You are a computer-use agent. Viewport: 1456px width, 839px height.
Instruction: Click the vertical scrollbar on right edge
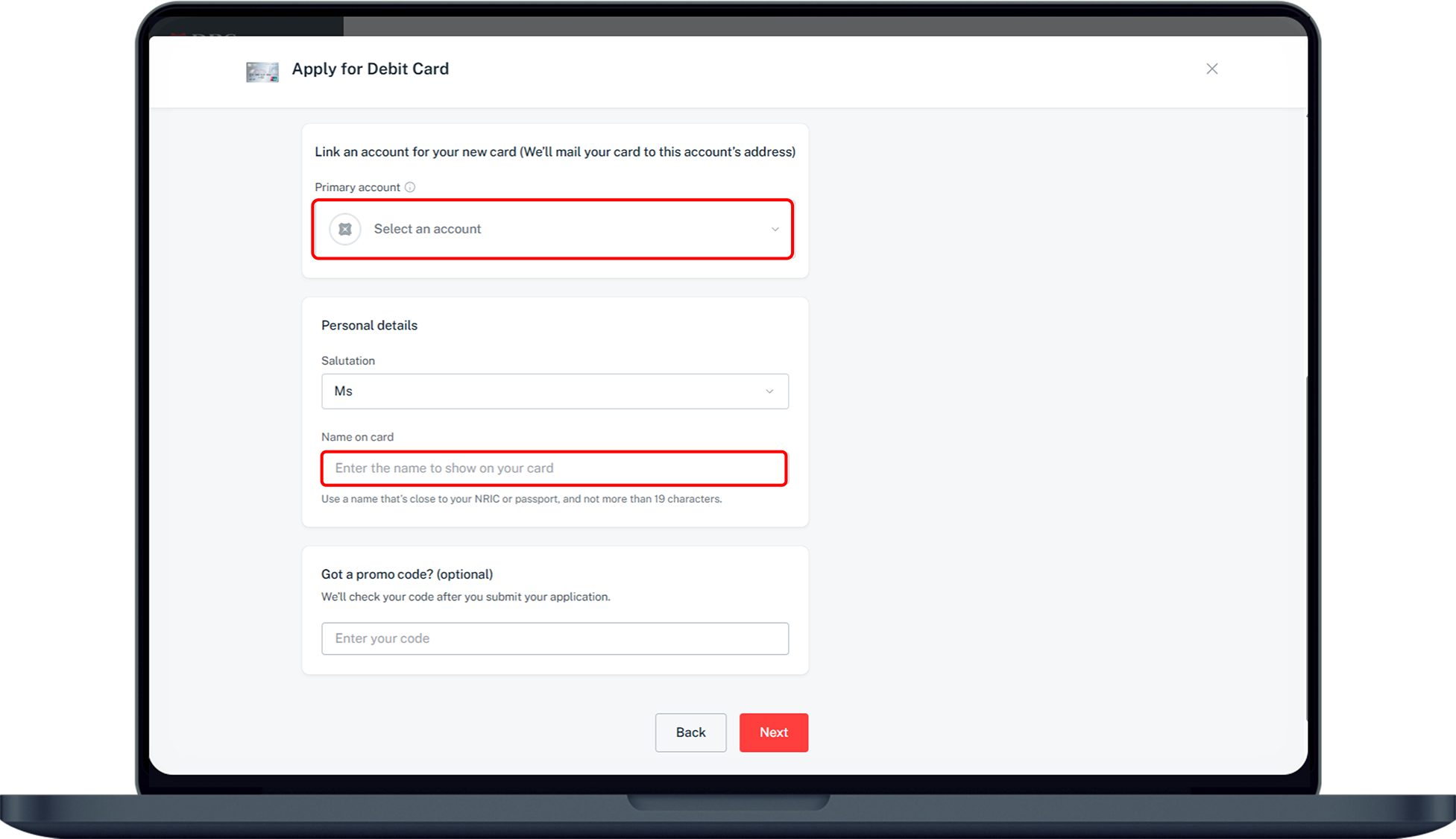click(x=1308, y=548)
